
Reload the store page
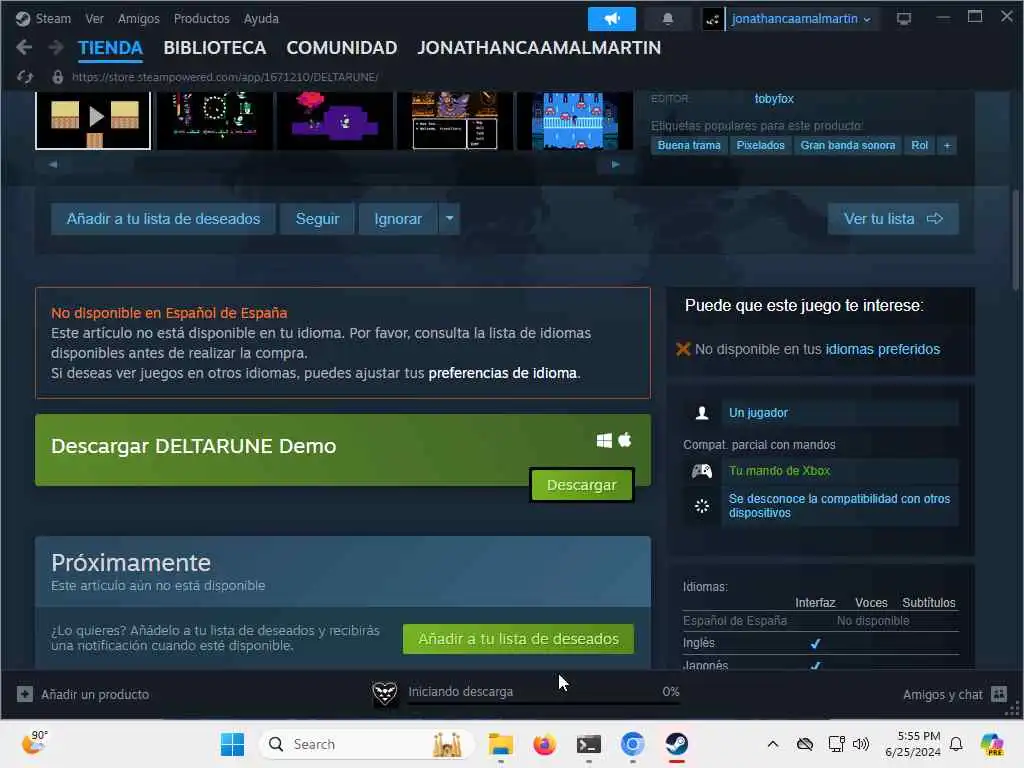(25, 77)
